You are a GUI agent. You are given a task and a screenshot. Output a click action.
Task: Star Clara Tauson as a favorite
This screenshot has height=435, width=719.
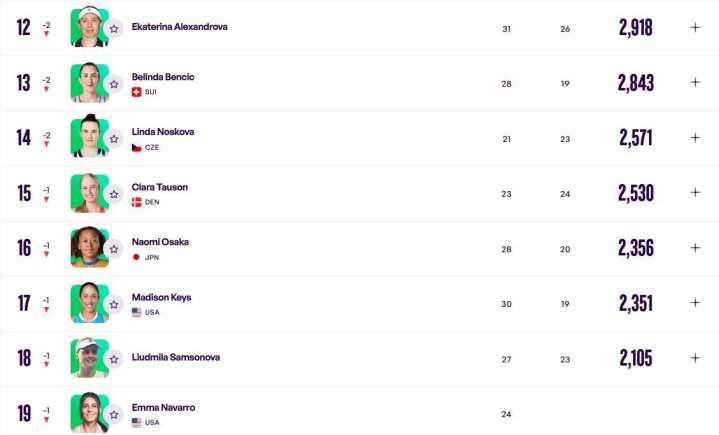tap(114, 193)
